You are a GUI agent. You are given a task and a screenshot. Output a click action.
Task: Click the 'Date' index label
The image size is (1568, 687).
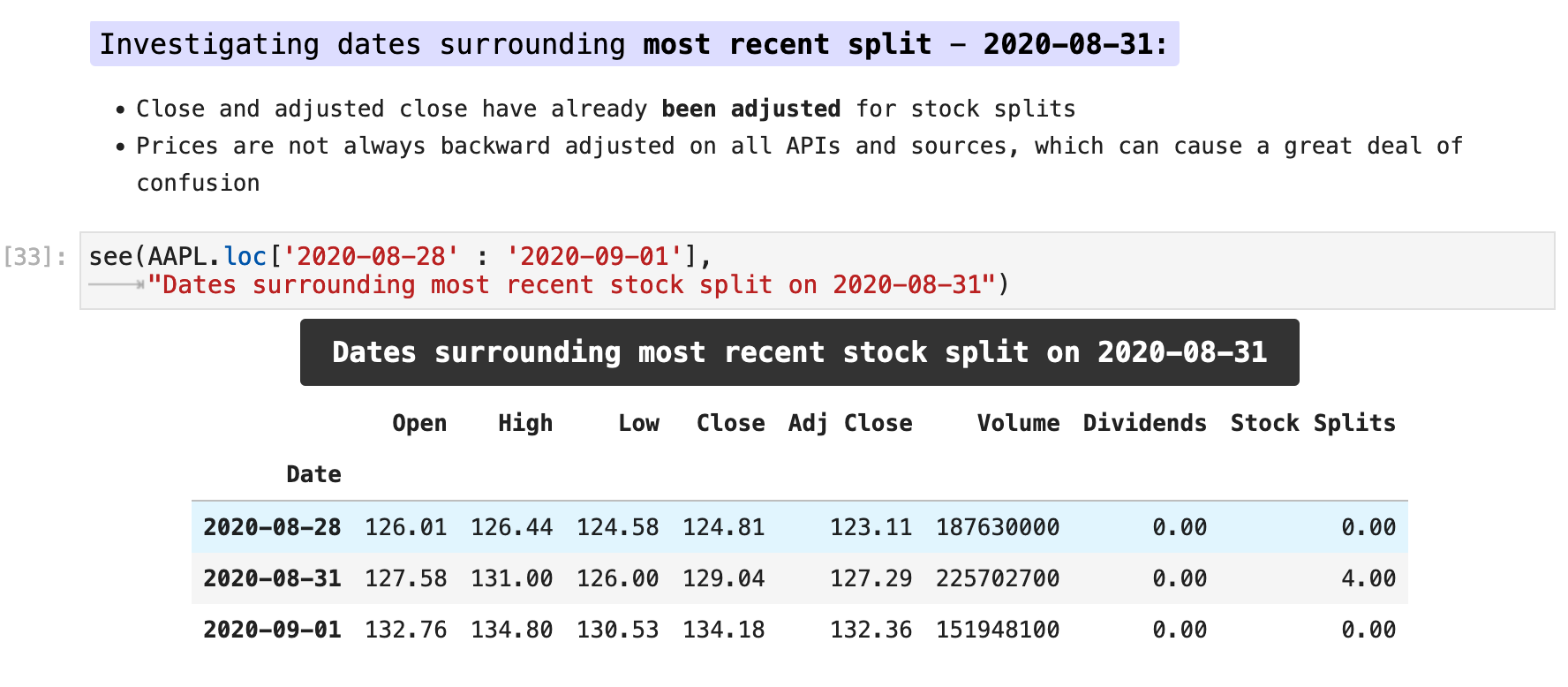pyautogui.click(x=313, y=474)
